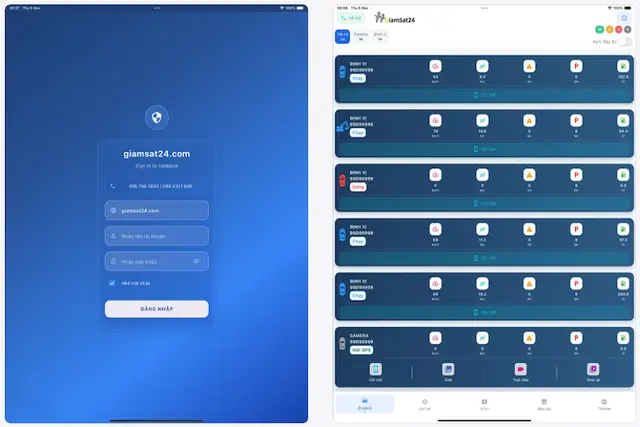Switch to 'D.sách' bottom tab
Image resolution: width=640 pixels, height=427 pixels.
pos(365,404)
